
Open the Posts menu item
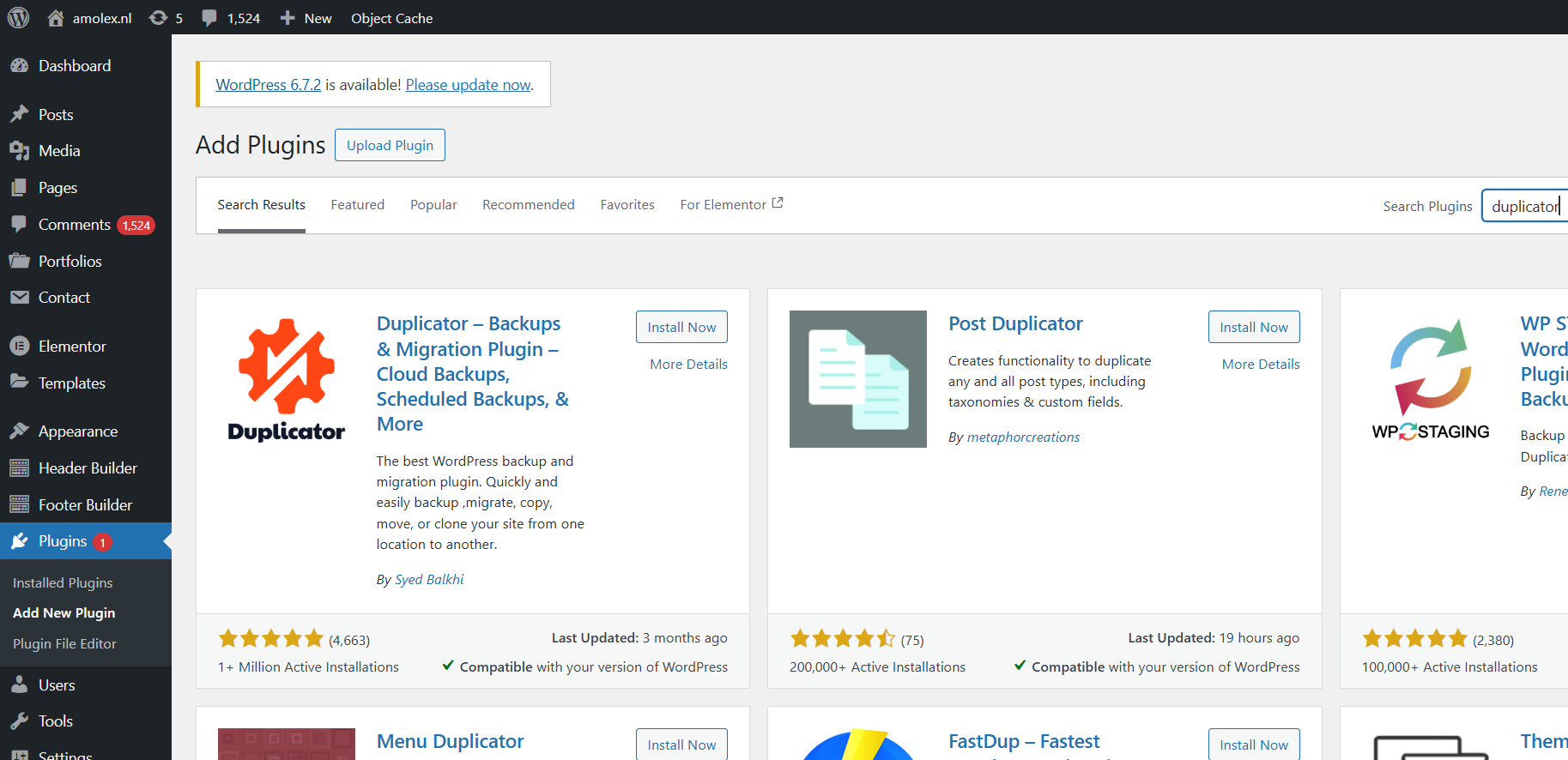click(x=56, y=115)
